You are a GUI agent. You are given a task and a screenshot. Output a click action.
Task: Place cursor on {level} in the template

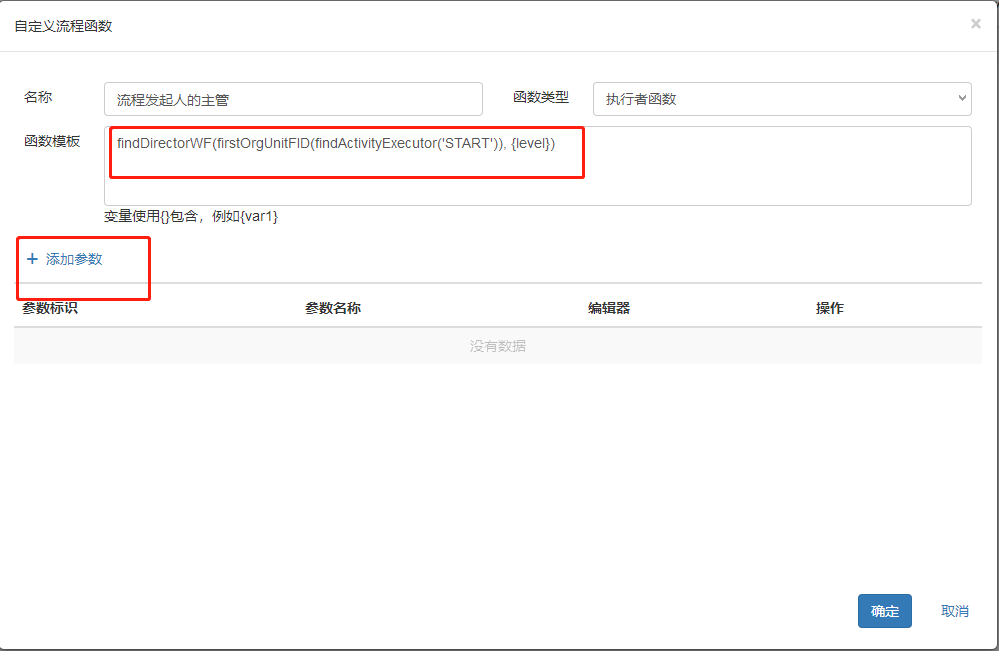pyautogui.click(x=532, y=143)
